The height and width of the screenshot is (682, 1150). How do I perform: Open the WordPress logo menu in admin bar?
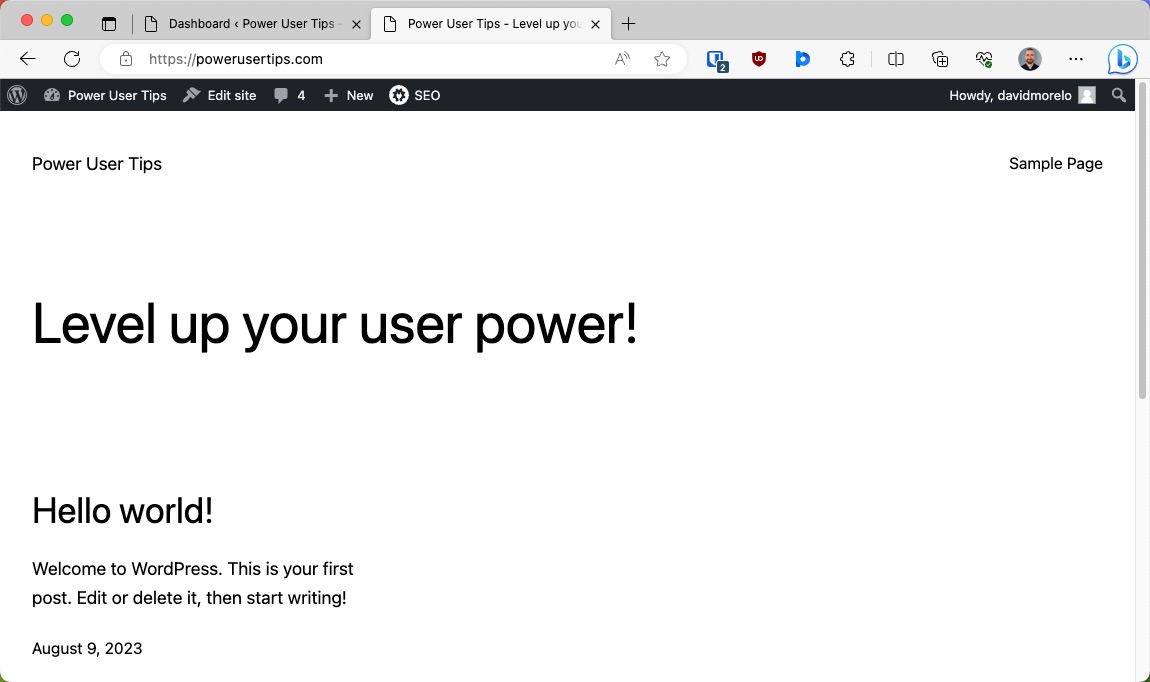coord(16,95)
